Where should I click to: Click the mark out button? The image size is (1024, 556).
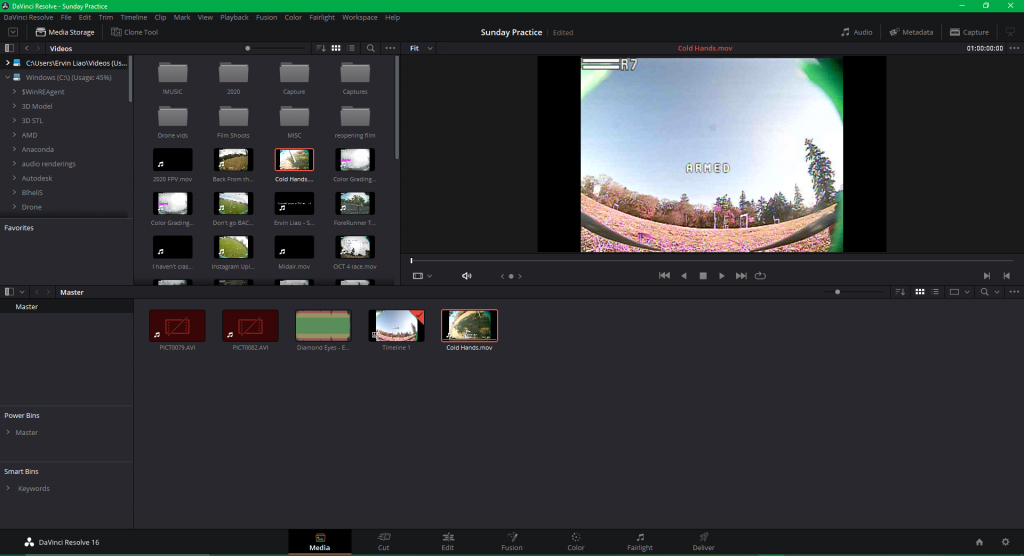coord(1006,276)
